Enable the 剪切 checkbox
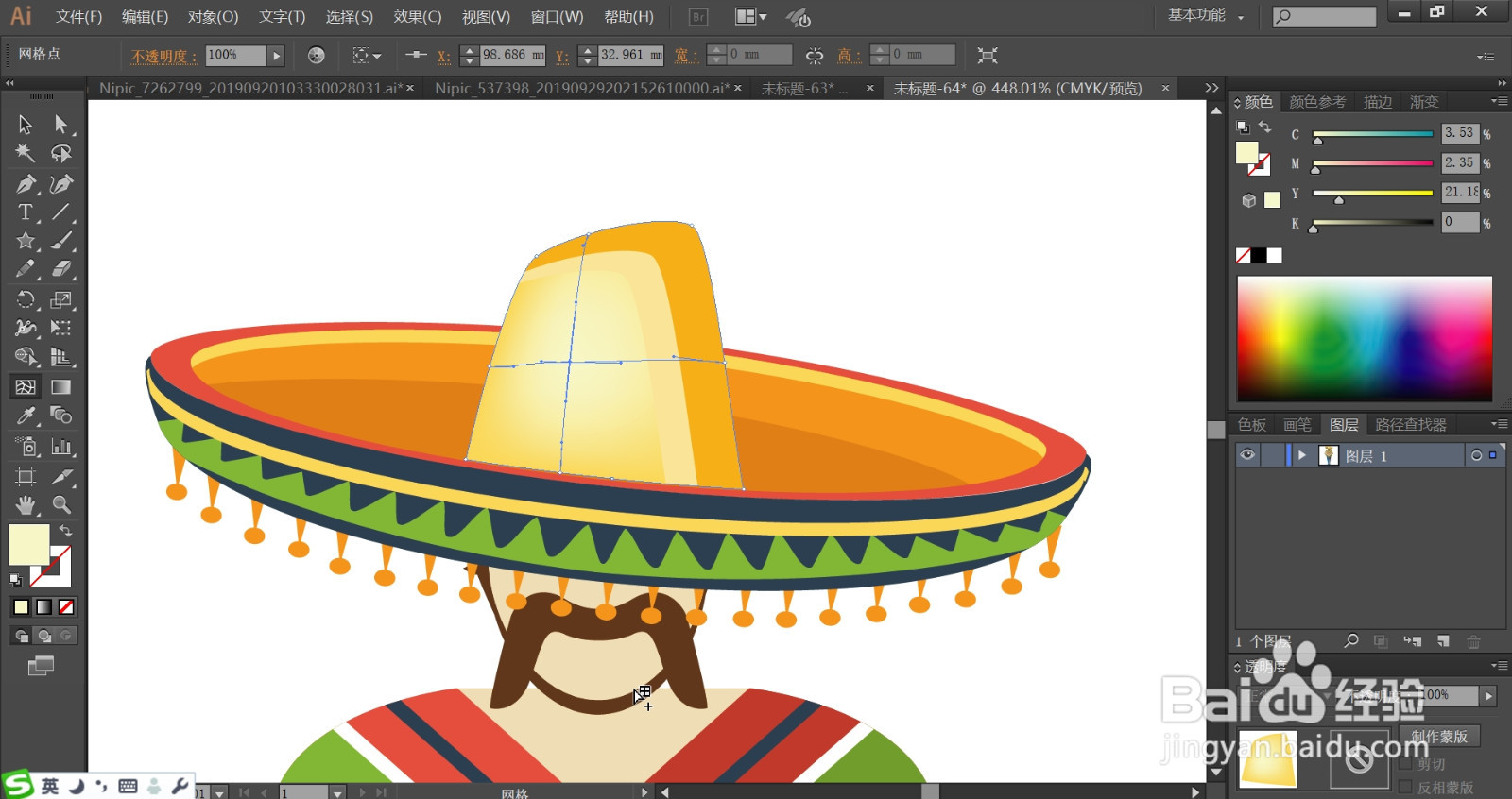The height and width of the screenshot is (799, 1512). pos(1405,764)
